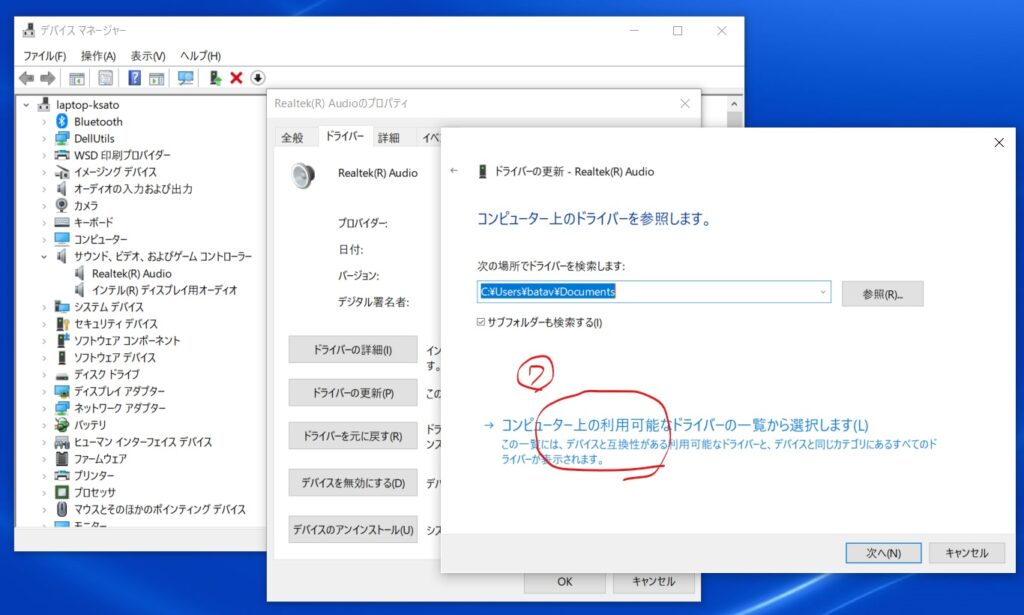Expand the ネットワーク アダプター tree node
This screenshot has width=1024, height=615.
pyautogui.click(x=44, y=408)
